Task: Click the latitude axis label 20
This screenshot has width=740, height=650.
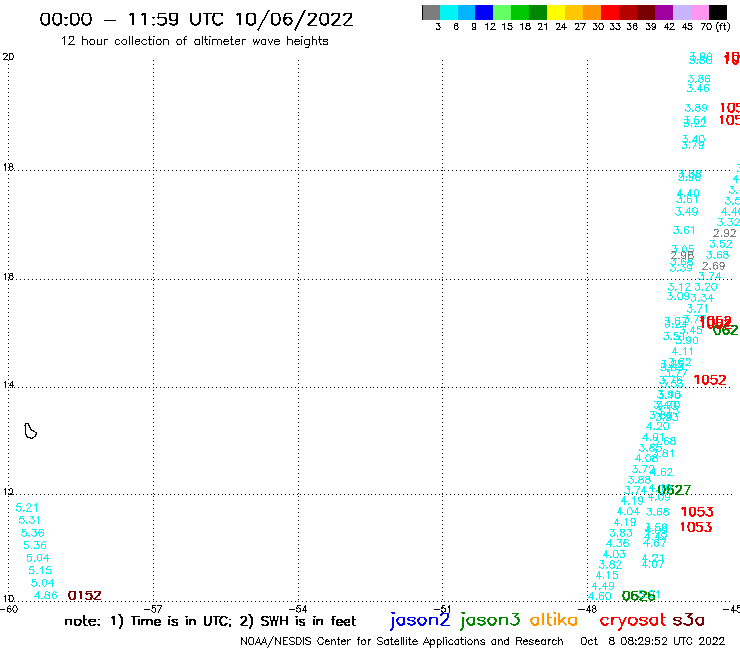Action: coord(8,57)
